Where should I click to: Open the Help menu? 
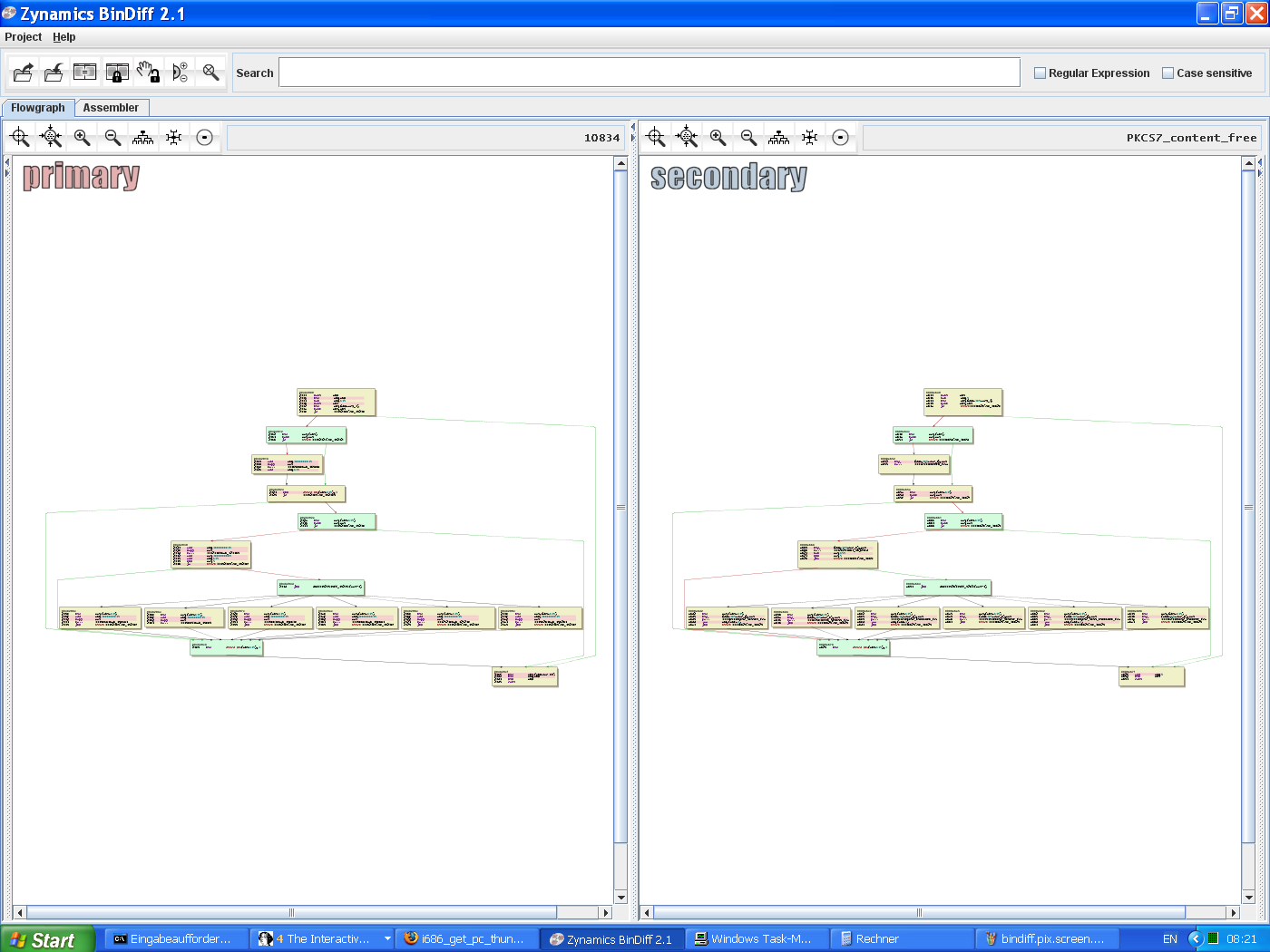pos(64,37)
